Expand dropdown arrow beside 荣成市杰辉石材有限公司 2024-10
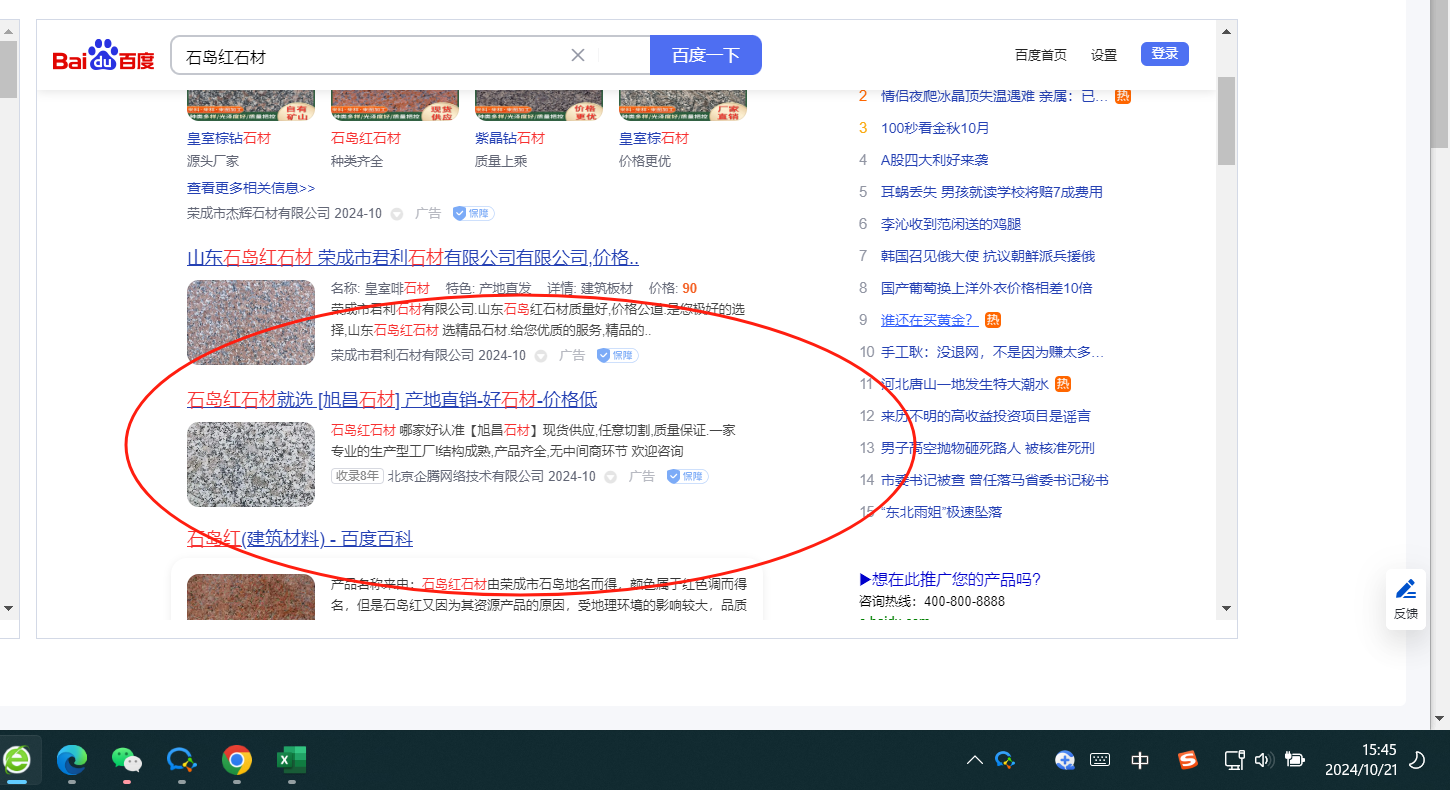 (397, 214)
